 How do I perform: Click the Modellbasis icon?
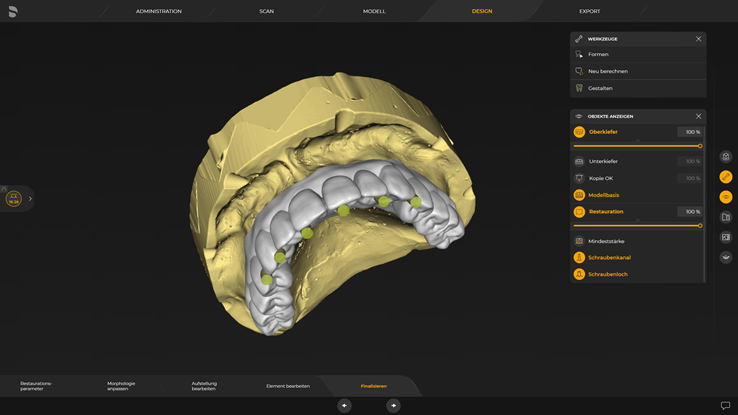pos(579,195)
